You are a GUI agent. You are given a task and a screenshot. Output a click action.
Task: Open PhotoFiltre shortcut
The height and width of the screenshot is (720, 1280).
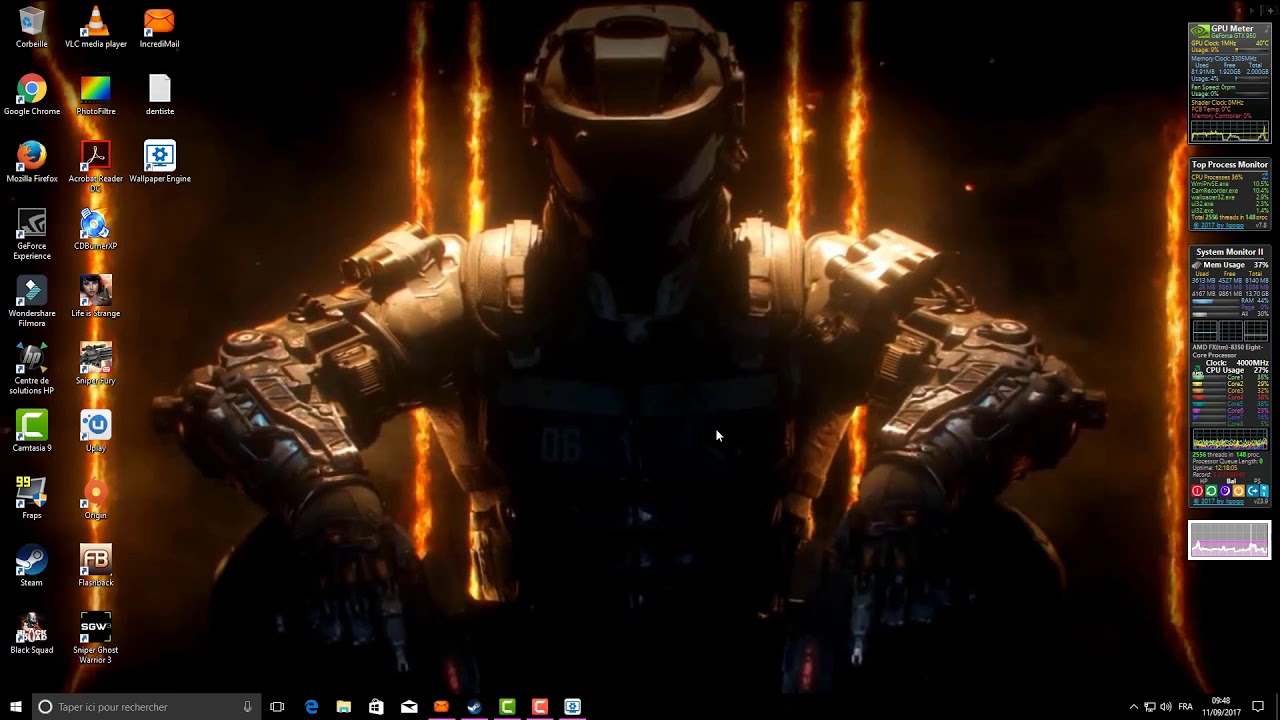pyautogui.click(x=96, y=95)
